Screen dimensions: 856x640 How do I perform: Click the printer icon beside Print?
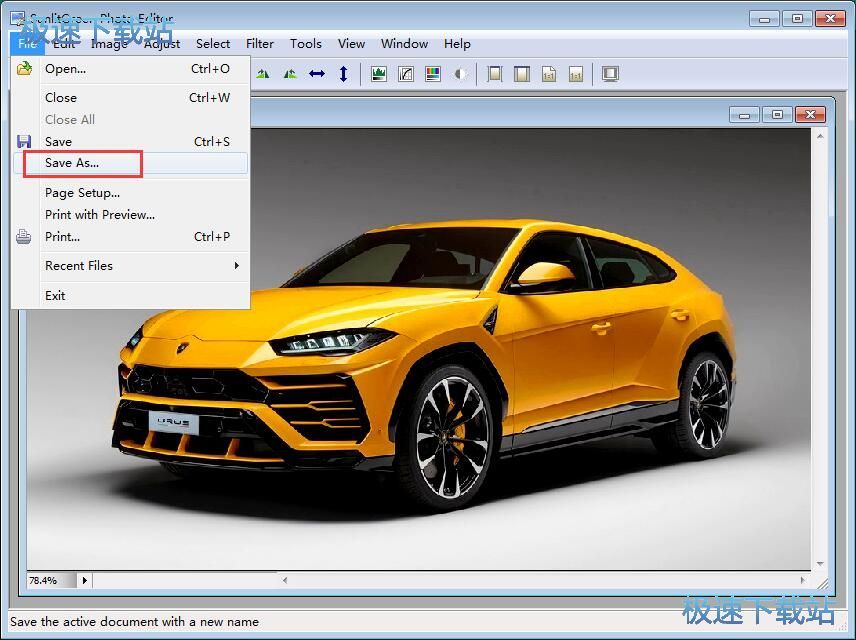coord(23,236)
